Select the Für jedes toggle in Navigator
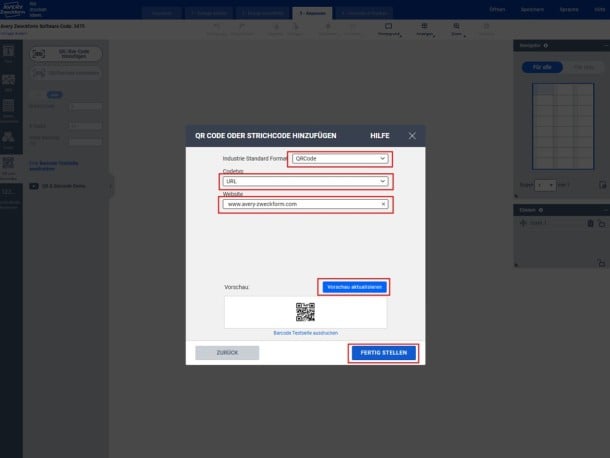 pos(584,67)
